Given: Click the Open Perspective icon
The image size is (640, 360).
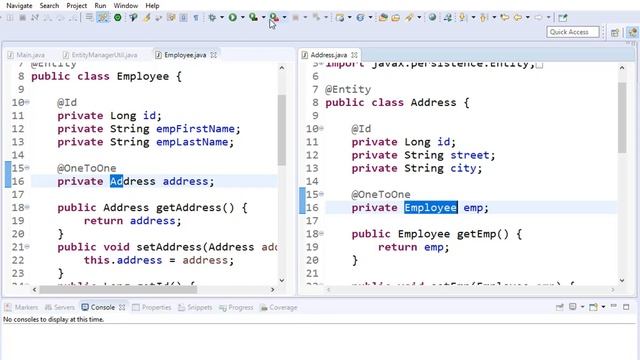Looking at the screenshot, I should (x=615, y=32).
